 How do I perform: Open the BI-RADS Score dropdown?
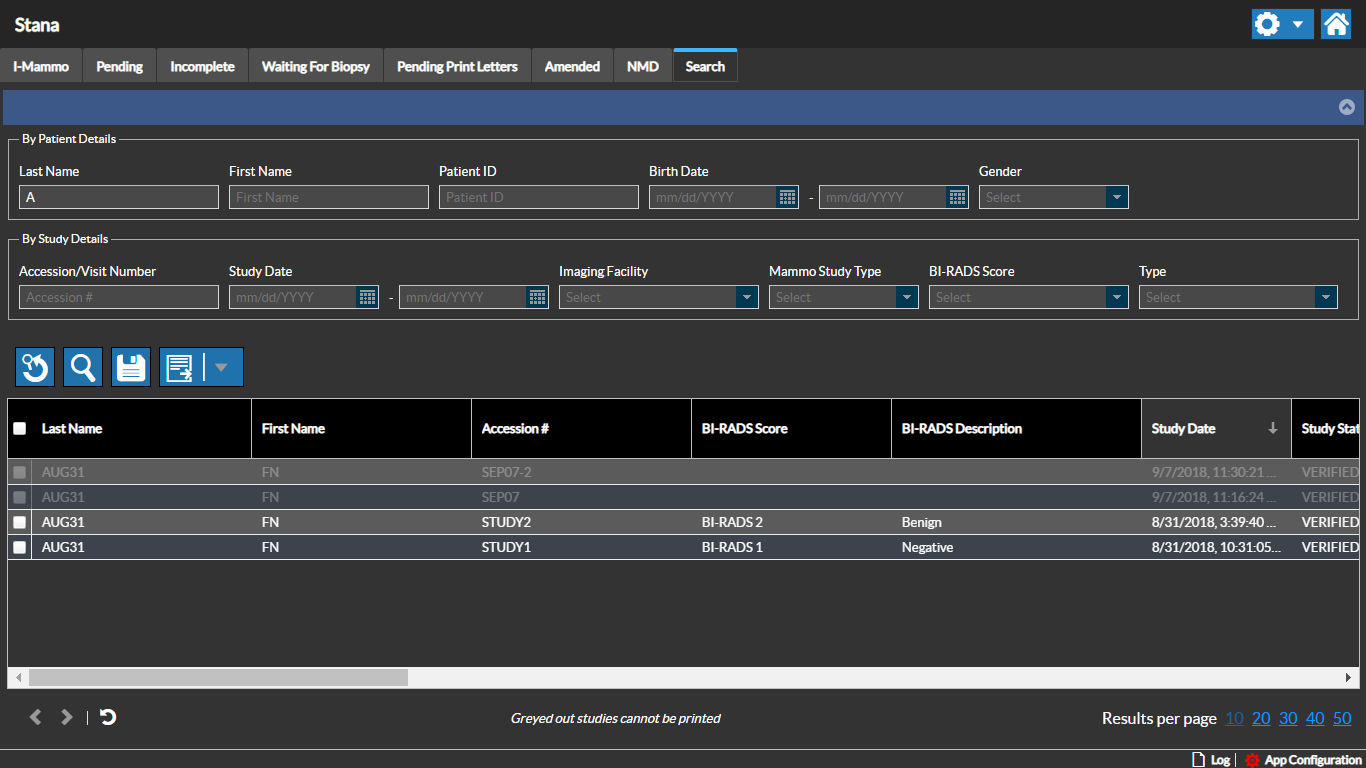[x=1117, y=297]
